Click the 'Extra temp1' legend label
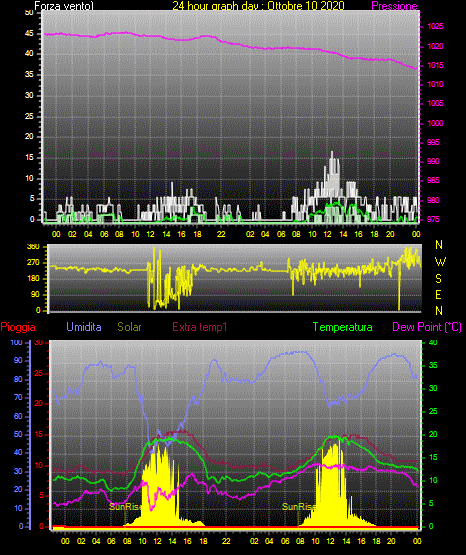This screenshot has height=555, width=466. tap(200, 327)
